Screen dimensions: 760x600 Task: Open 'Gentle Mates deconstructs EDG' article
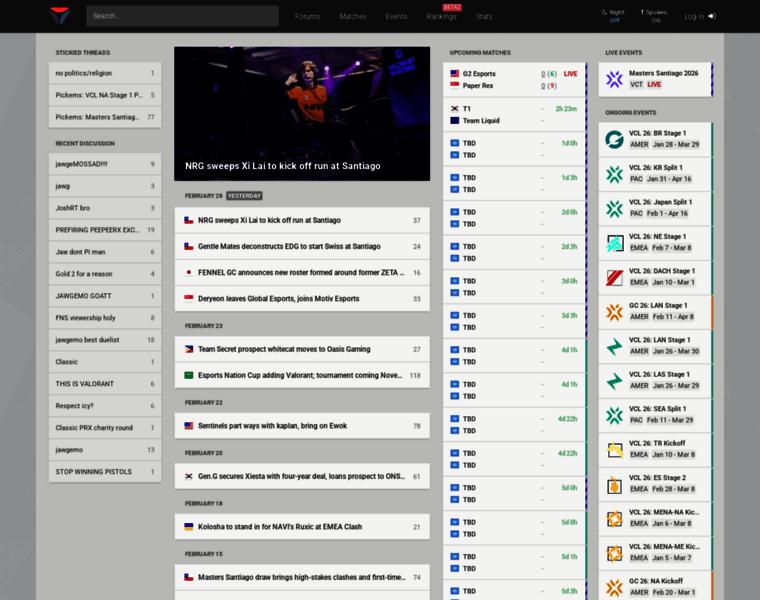click(302, 247)
